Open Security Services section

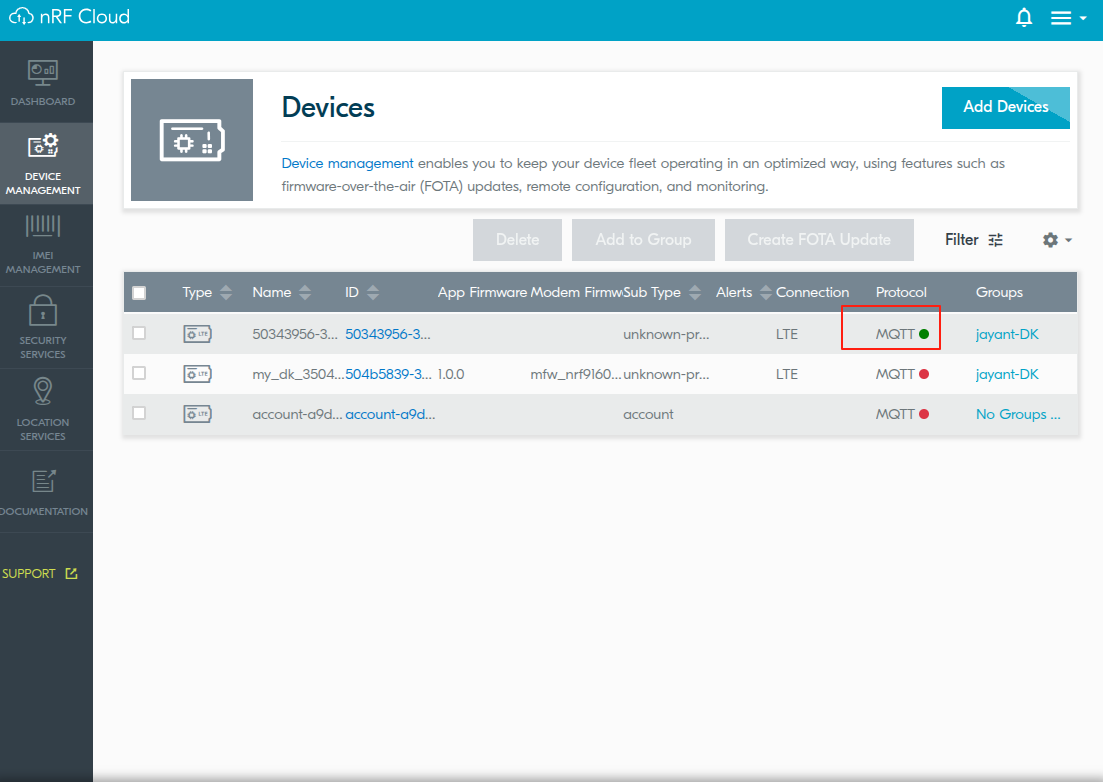(x=43, y=327)
